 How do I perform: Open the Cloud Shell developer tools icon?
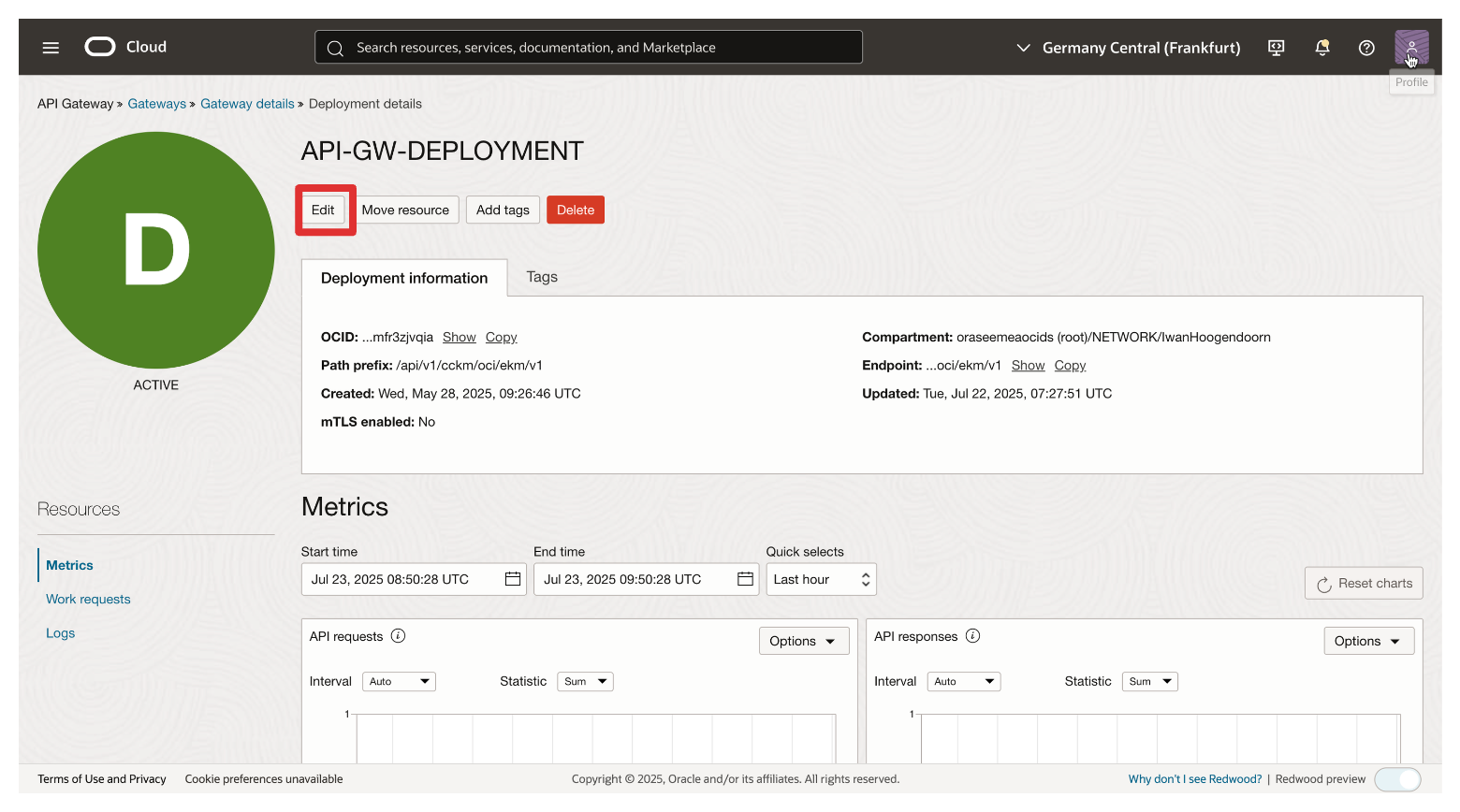1276,48
